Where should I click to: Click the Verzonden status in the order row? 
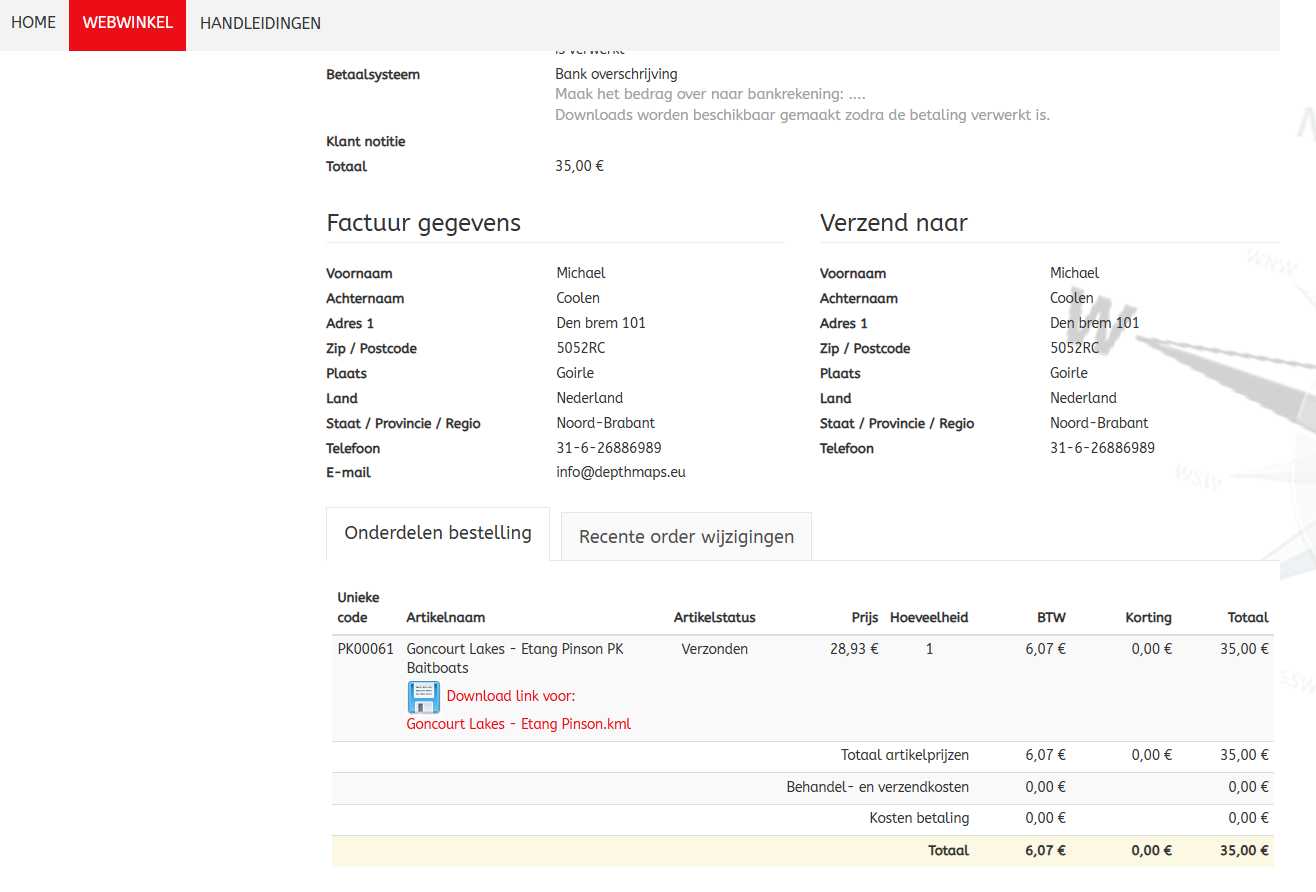pos(714,649)
